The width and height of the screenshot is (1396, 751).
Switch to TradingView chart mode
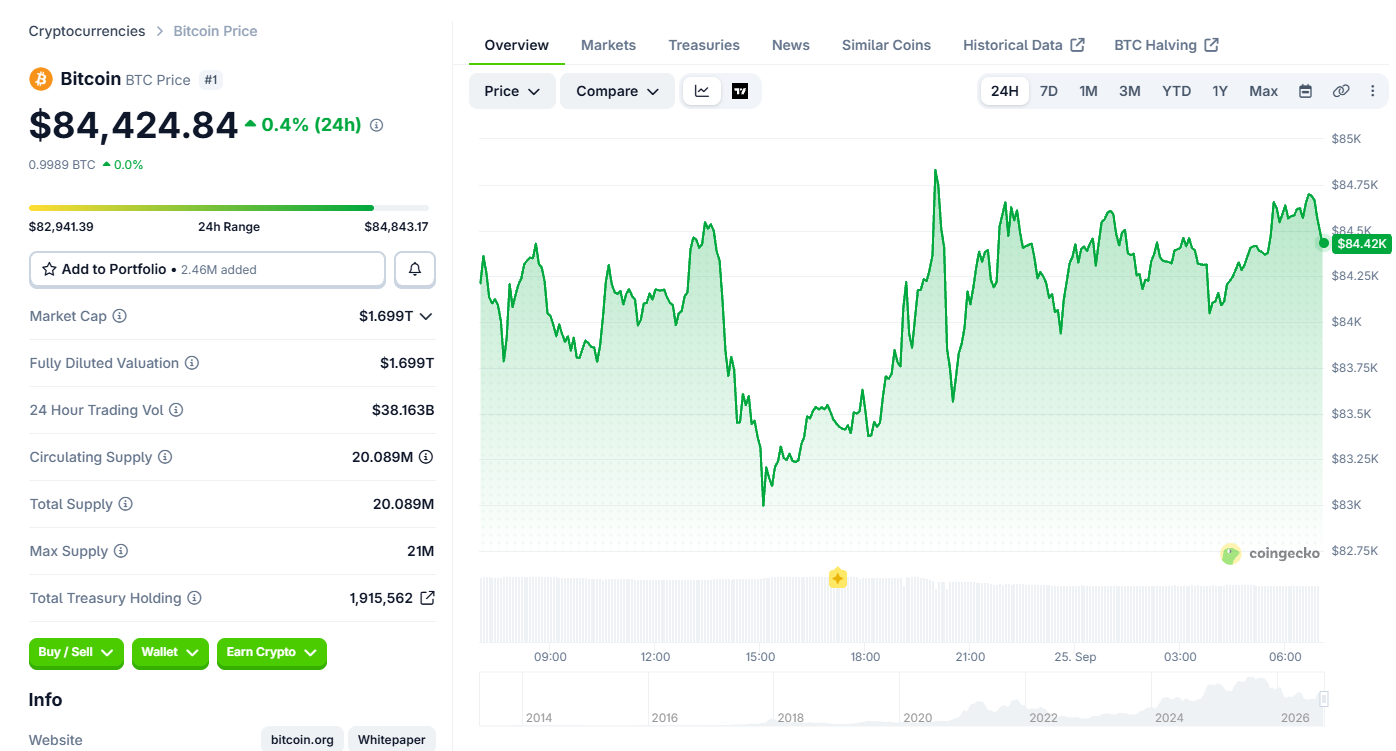(740, 91)
